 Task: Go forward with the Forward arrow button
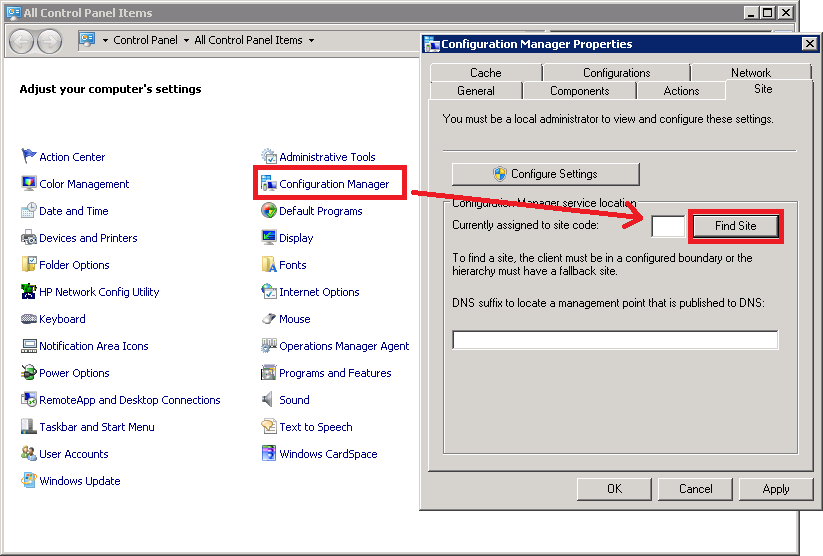tap(49, 41)
